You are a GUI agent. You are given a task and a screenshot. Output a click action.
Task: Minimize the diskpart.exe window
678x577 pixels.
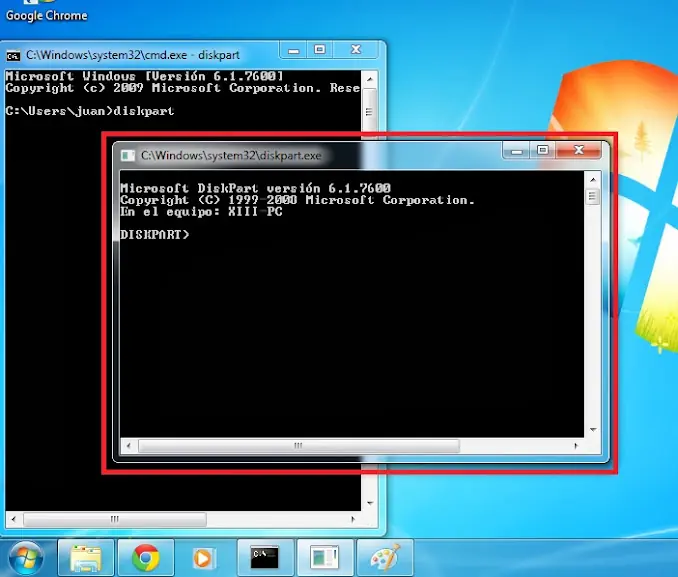516,151
